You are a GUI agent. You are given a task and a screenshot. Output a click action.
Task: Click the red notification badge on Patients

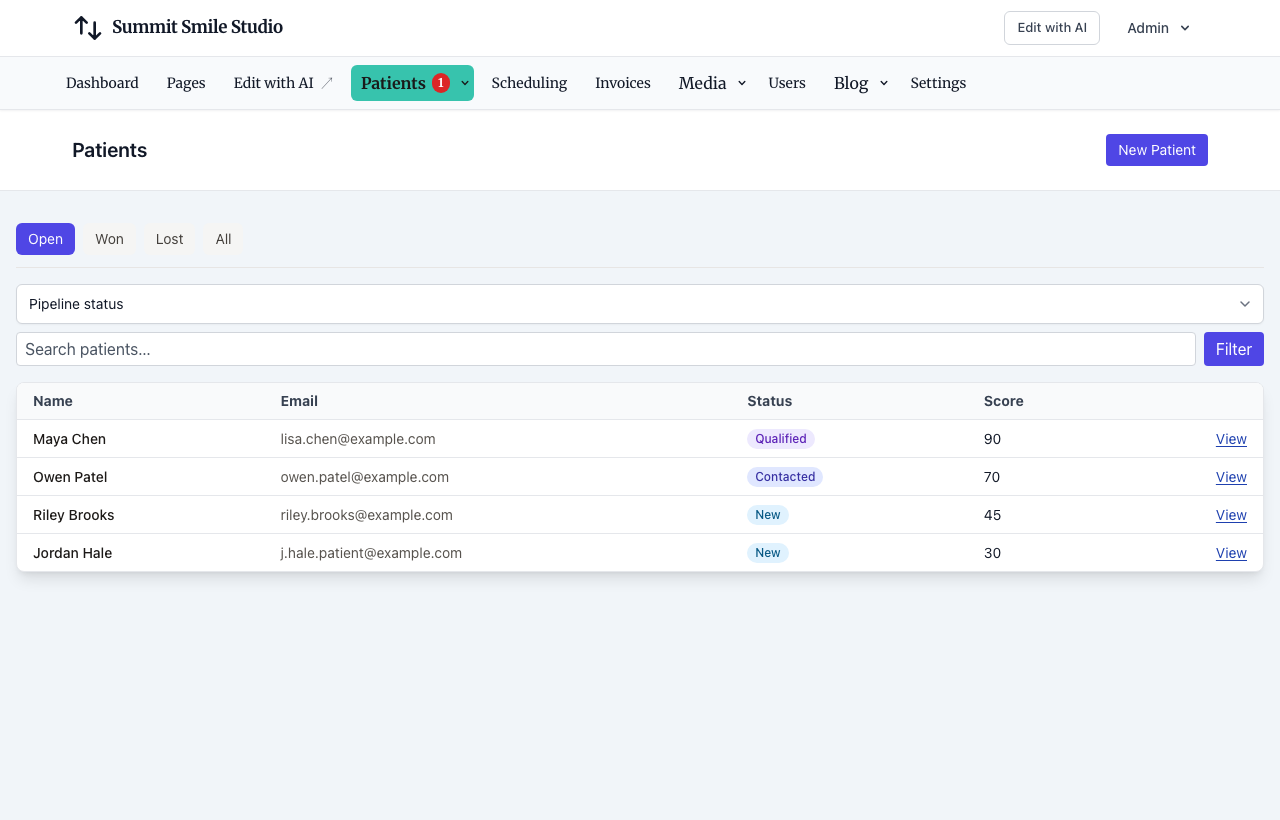tap(441, 83)
